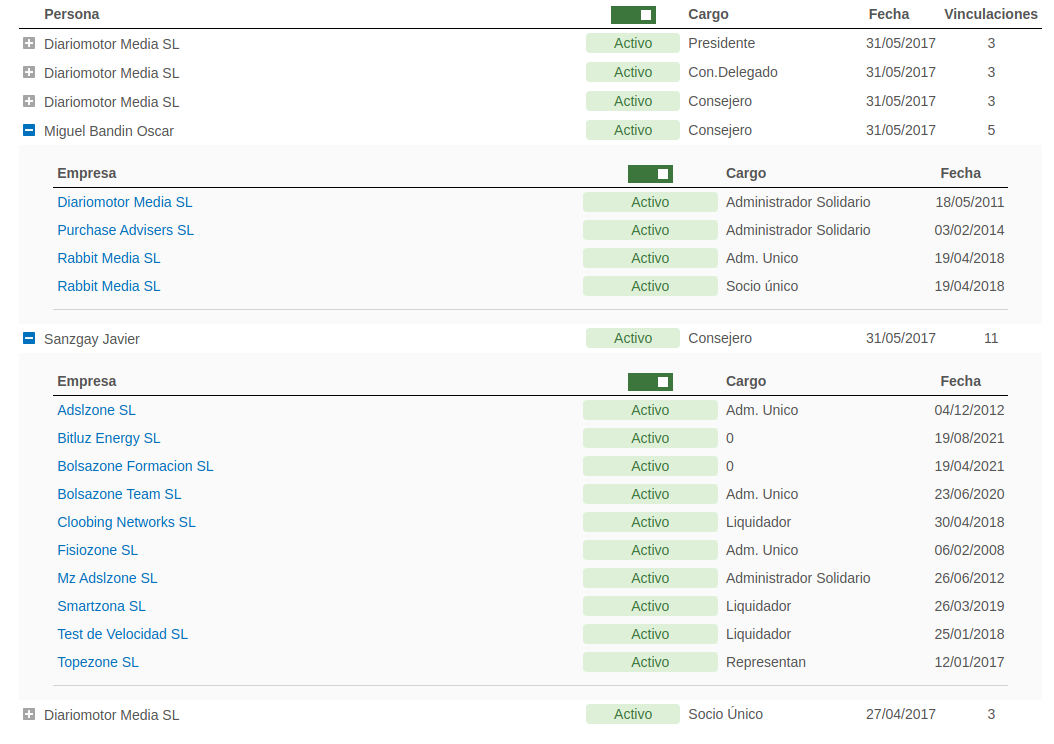
Task: Click Empresa header under Miguel Bandin Oscar
Action: click(x=87, y=173)
